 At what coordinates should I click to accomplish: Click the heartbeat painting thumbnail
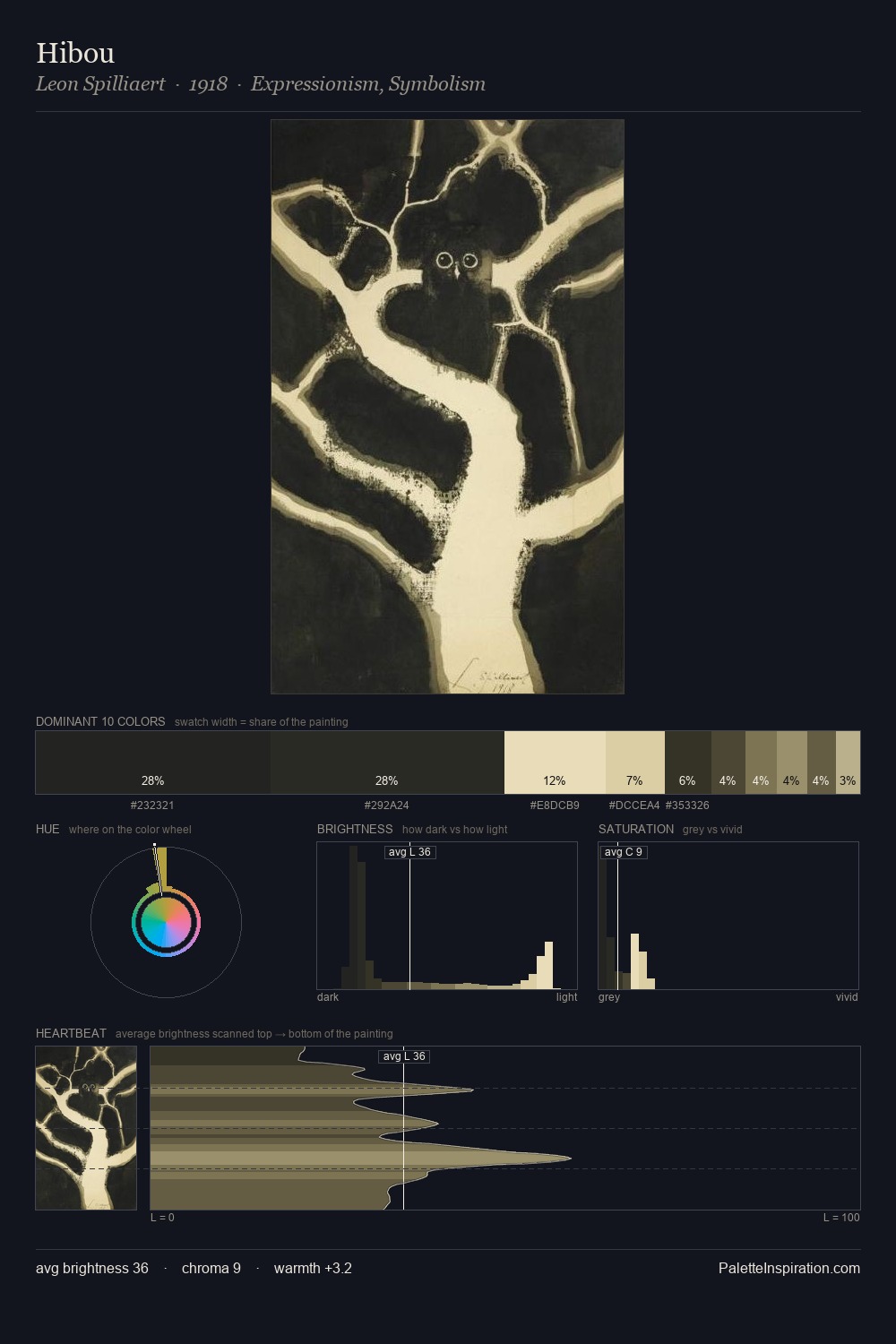[86, 1128]
